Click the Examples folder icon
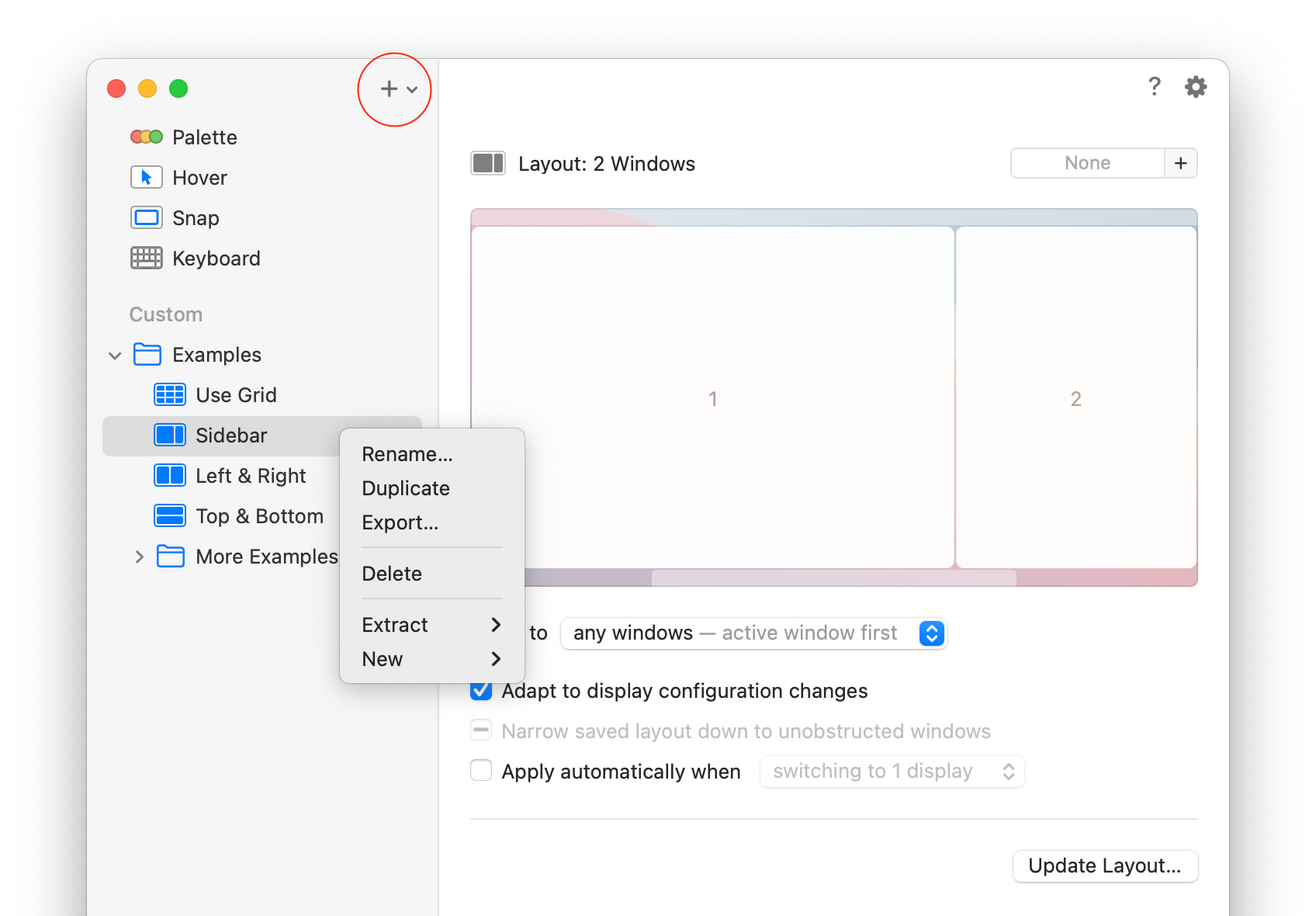The width and height of the screenshot is (1316, 916). click(147, 355)
